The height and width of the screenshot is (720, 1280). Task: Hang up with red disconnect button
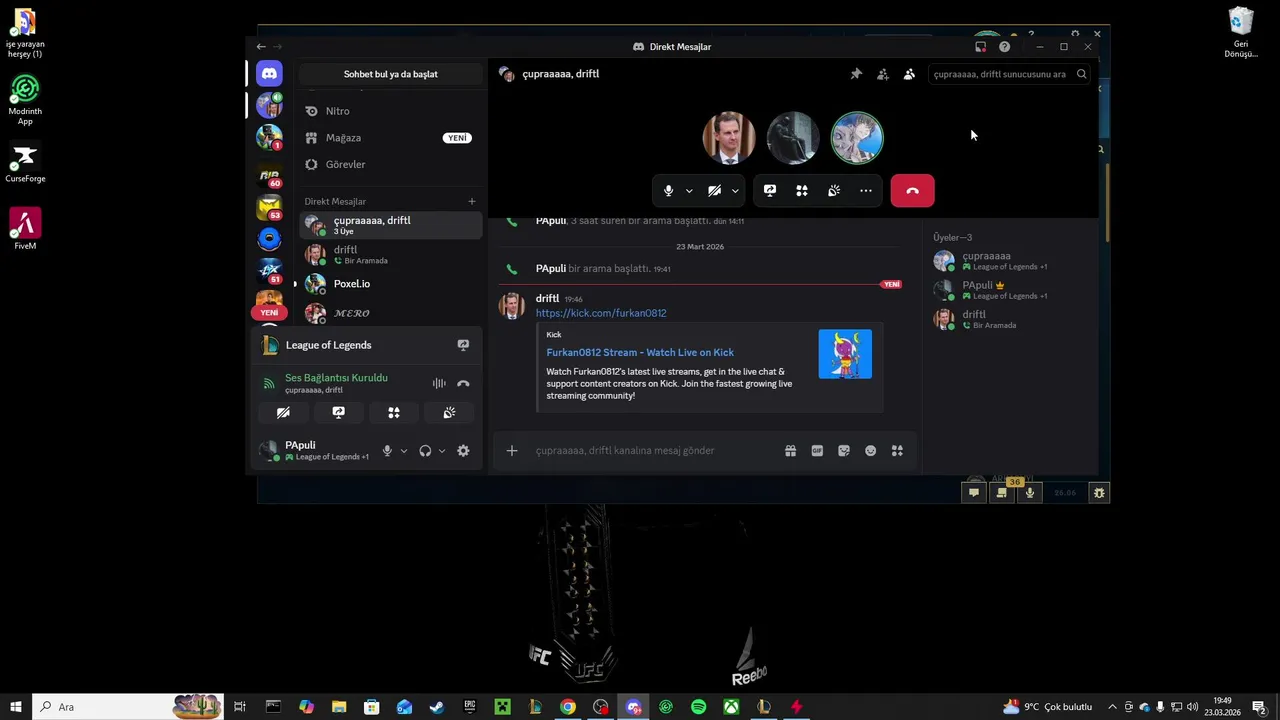tap(912, 191)
